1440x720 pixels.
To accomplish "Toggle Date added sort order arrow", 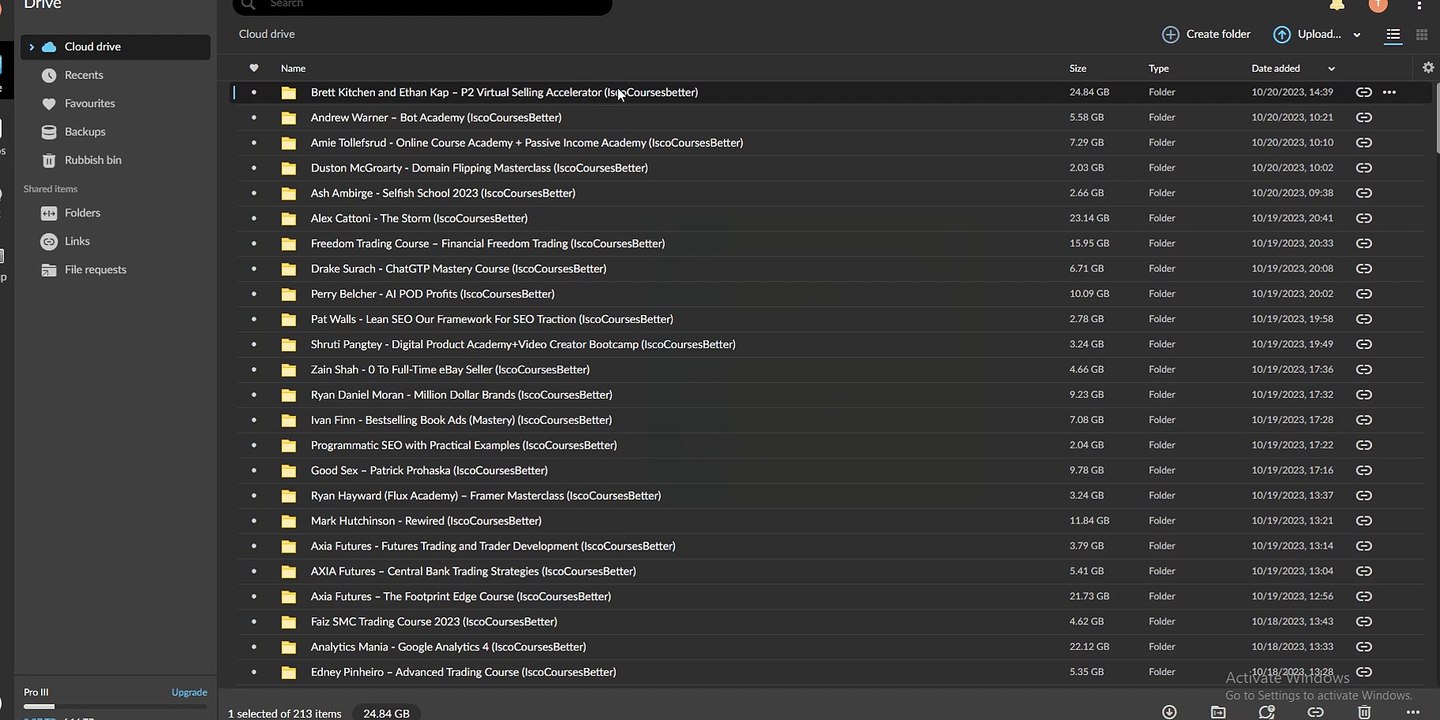I will (x=1331, y=69).
